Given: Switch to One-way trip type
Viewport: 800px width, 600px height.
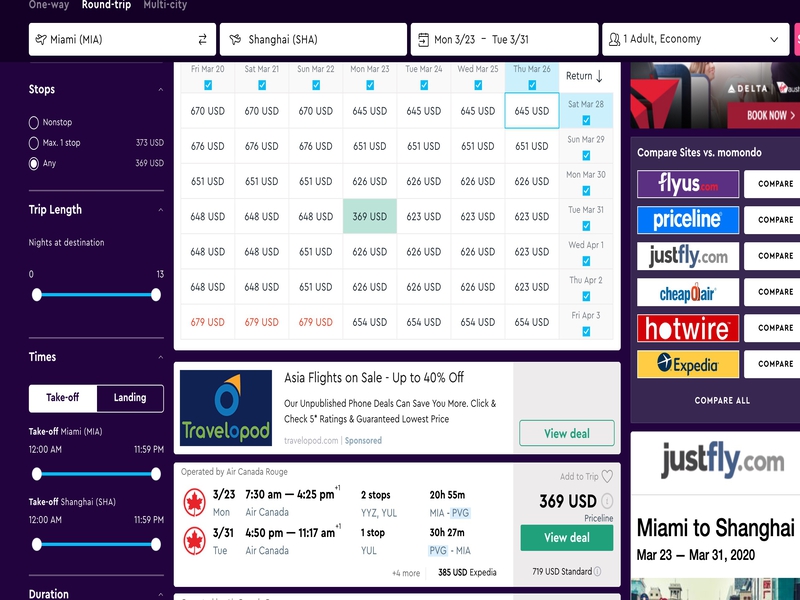Looking at the screenshot, I should click(x=49, y=5).
